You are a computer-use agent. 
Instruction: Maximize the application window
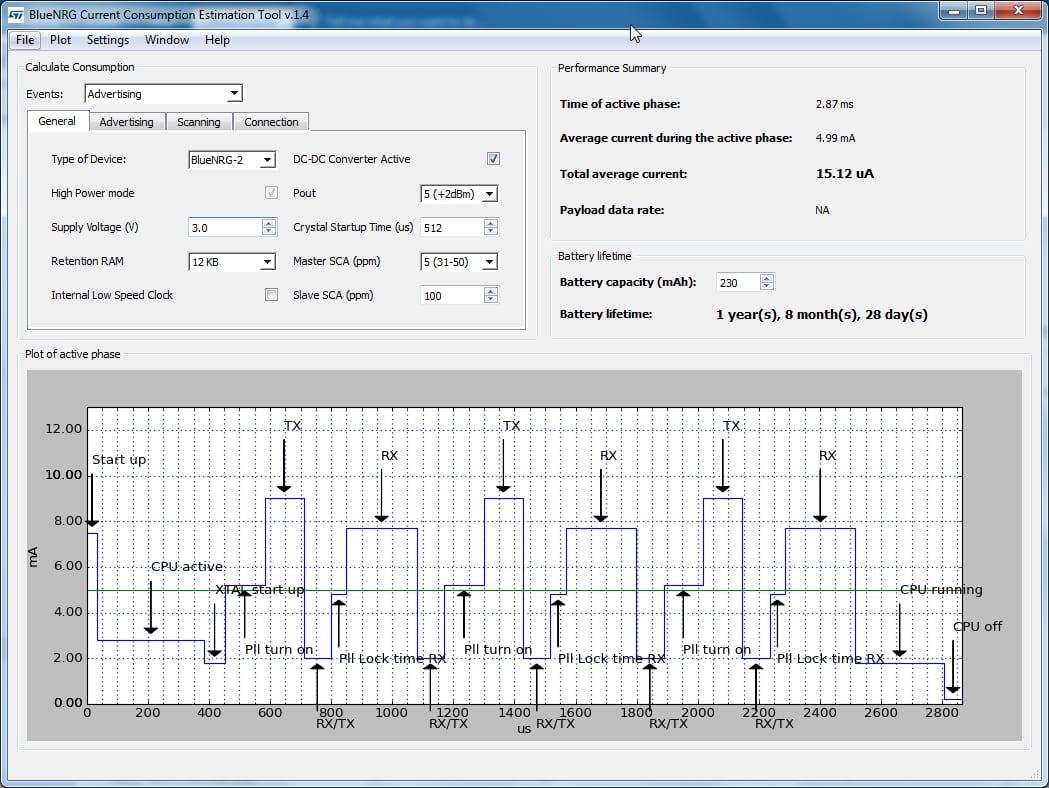click(981, 11)
